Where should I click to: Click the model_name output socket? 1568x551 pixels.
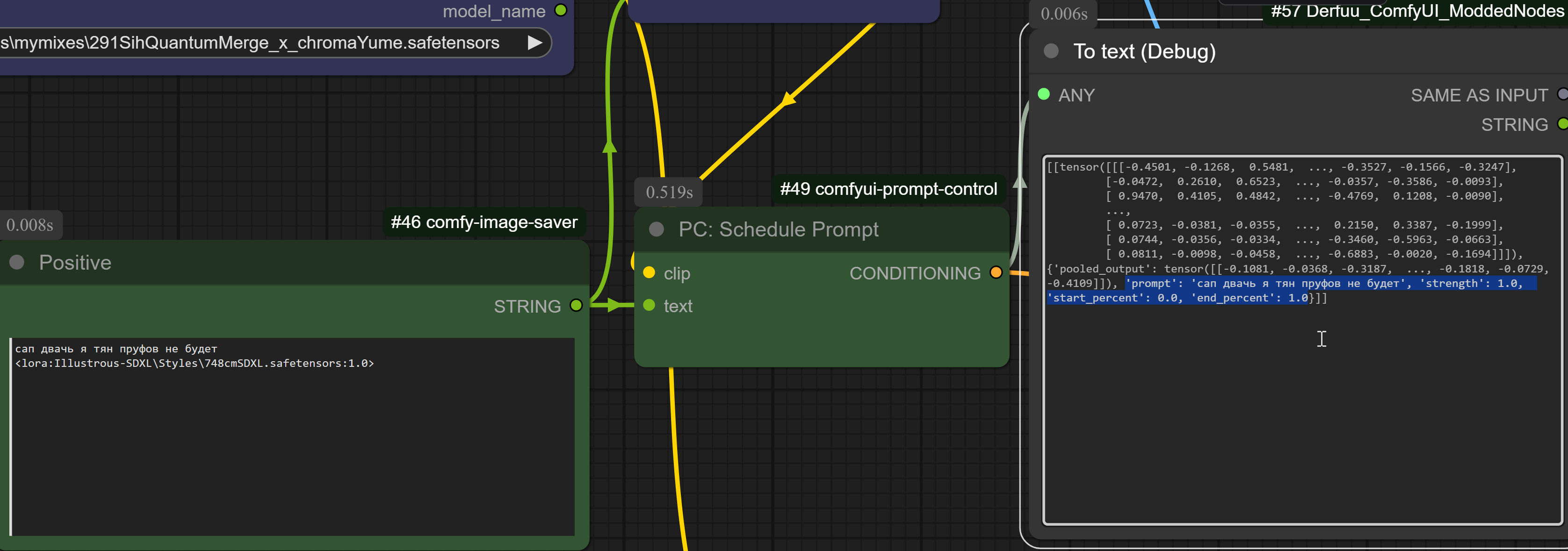(x=561, y=10)
